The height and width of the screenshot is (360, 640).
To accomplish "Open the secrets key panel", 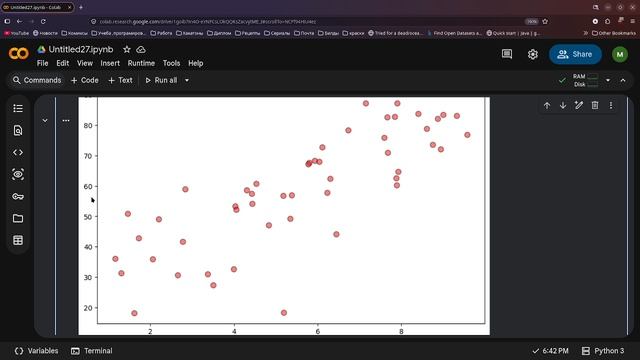I will click(18, 196).
